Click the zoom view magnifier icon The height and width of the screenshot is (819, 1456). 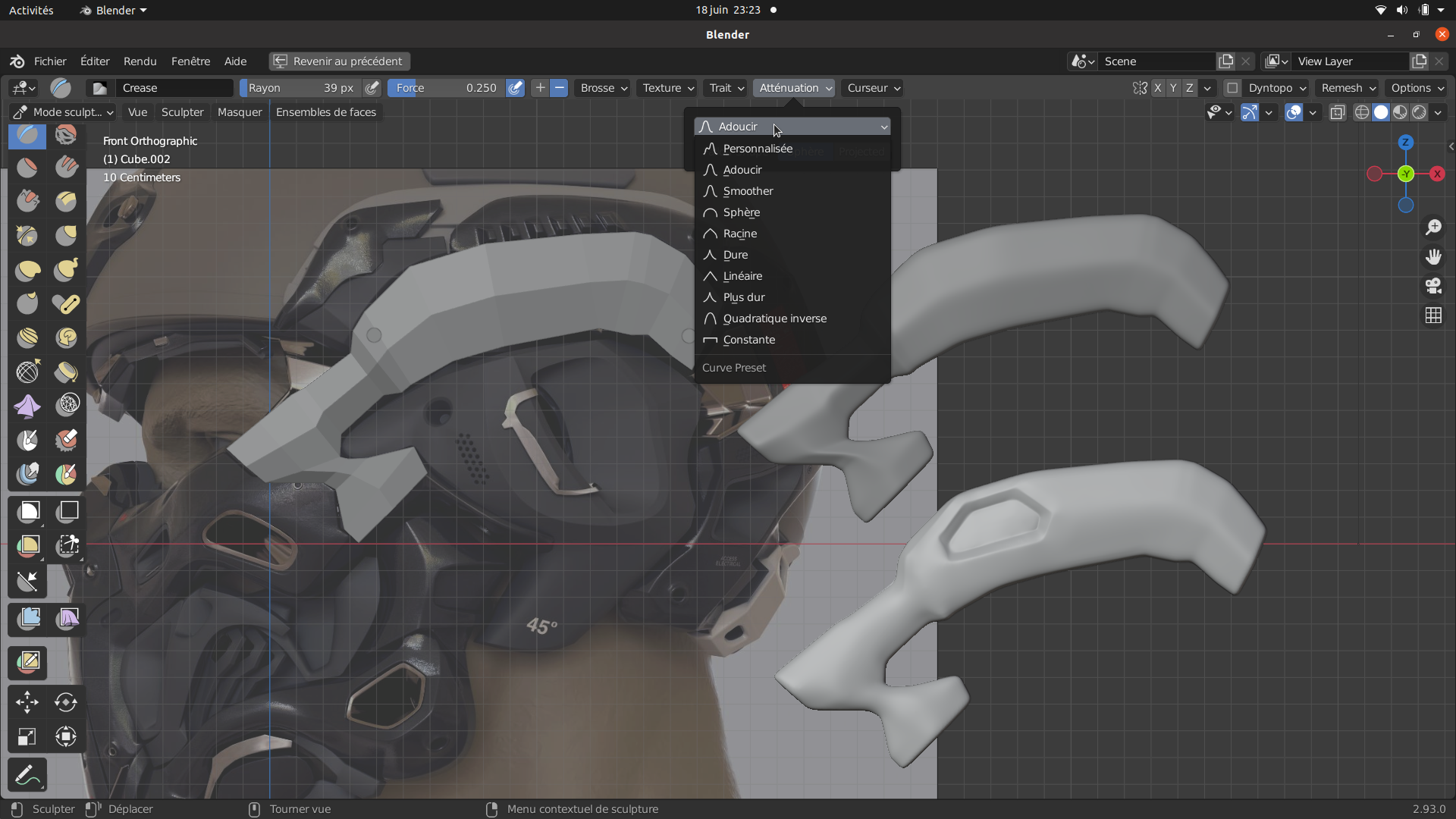1433,227
